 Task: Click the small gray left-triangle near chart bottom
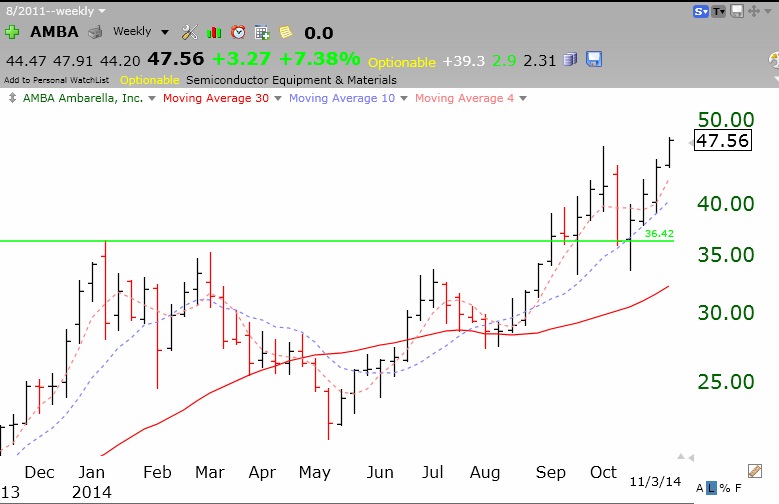point(691,457)
